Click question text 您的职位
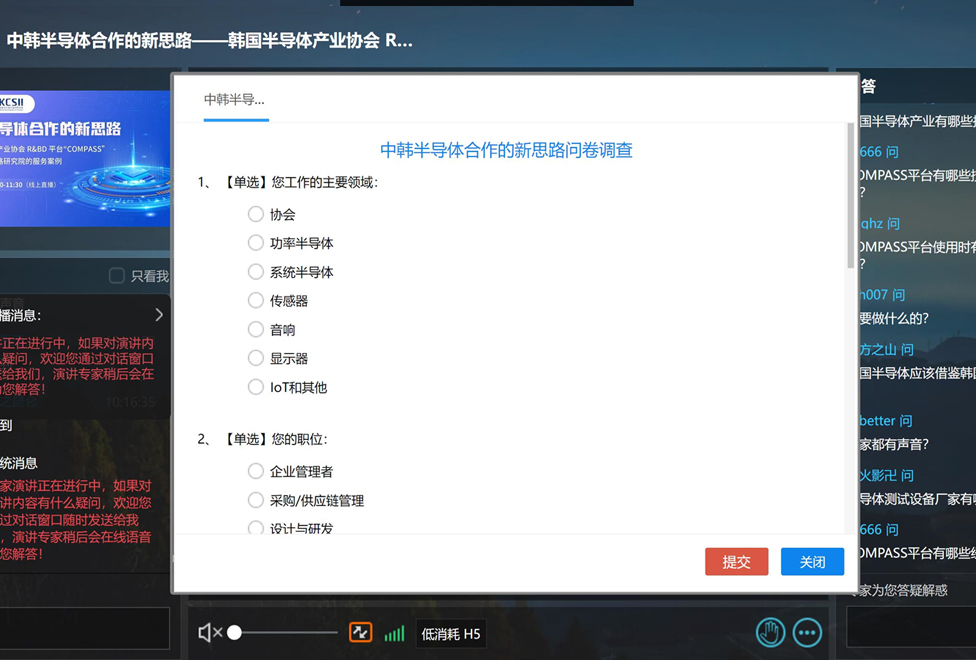Screen dimensions: 976x660 299,440
